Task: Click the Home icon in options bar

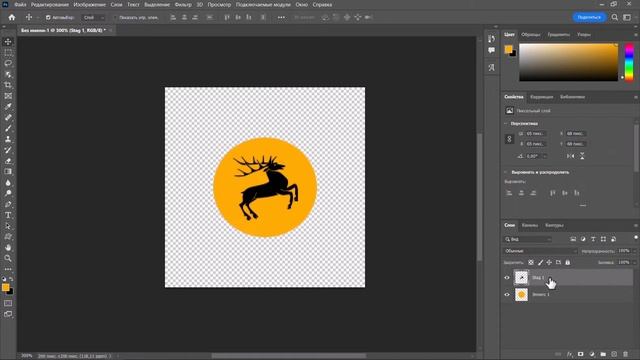Action: pos(12,17)
